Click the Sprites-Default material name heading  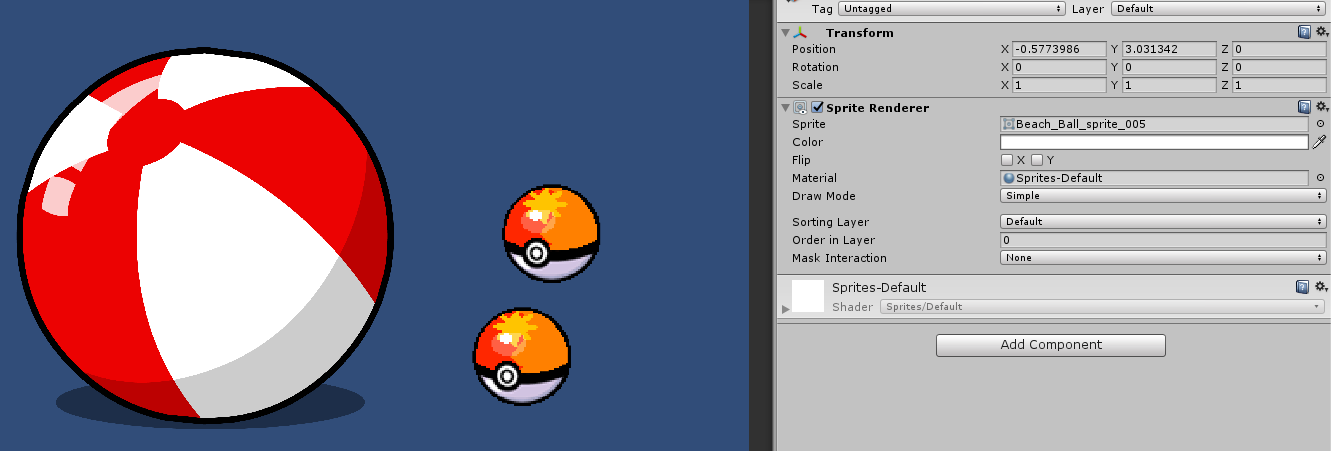(879, 288)
